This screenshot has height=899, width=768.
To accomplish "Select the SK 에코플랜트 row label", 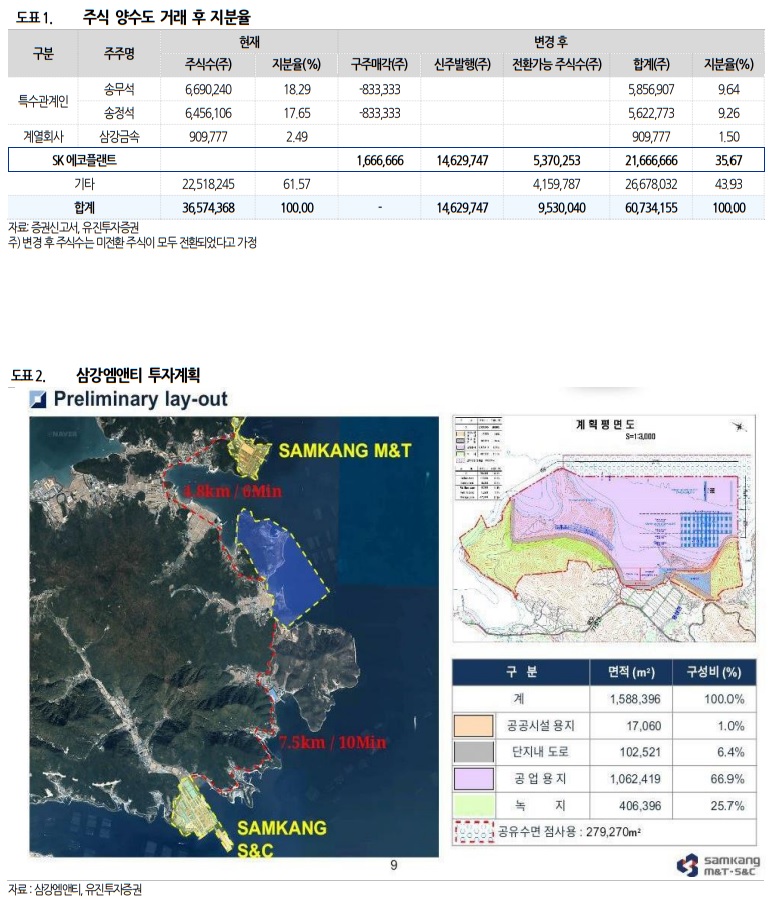I will 84,160.
